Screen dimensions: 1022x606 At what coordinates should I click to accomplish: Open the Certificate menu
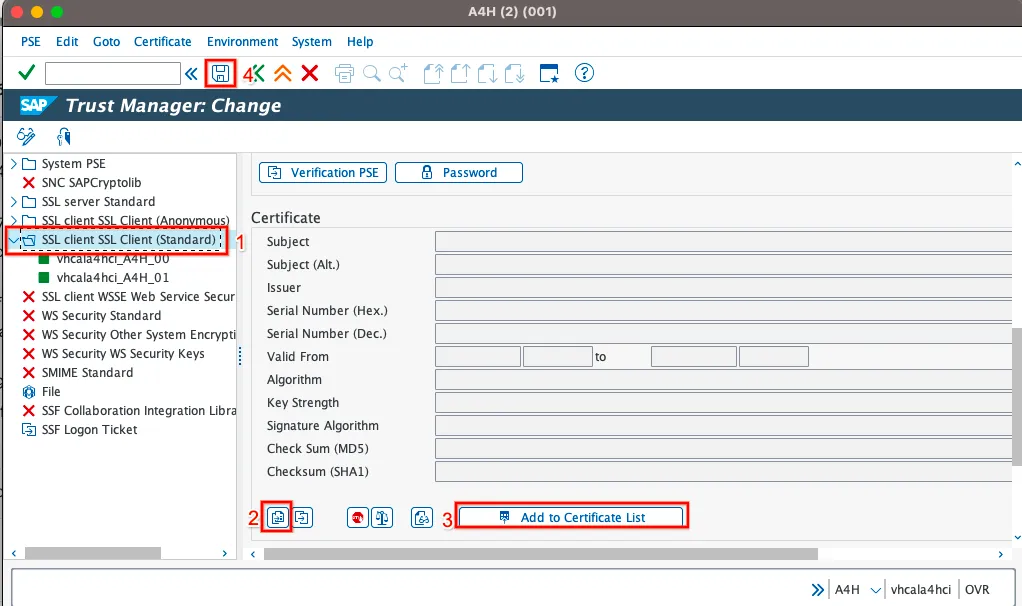(162, 42)
